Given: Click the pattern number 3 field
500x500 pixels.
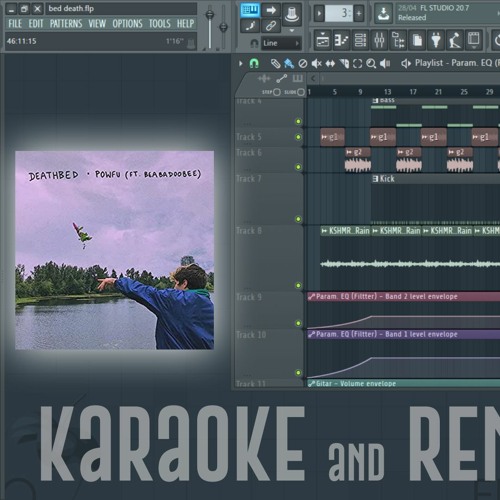Looking at the screenshot, I should click(x=339, y=14).
